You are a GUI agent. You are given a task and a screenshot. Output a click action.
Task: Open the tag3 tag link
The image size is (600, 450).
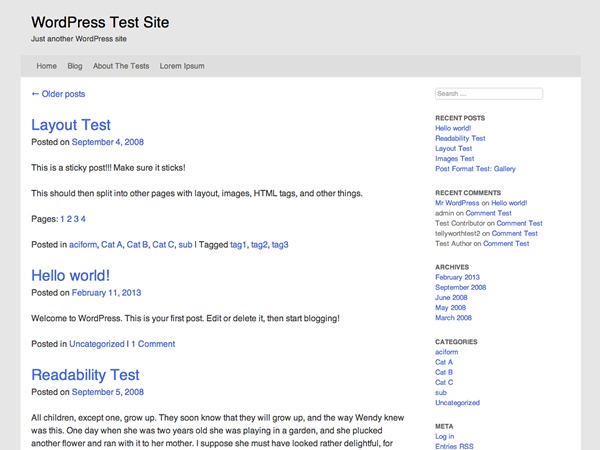click(x=280, y=245)
